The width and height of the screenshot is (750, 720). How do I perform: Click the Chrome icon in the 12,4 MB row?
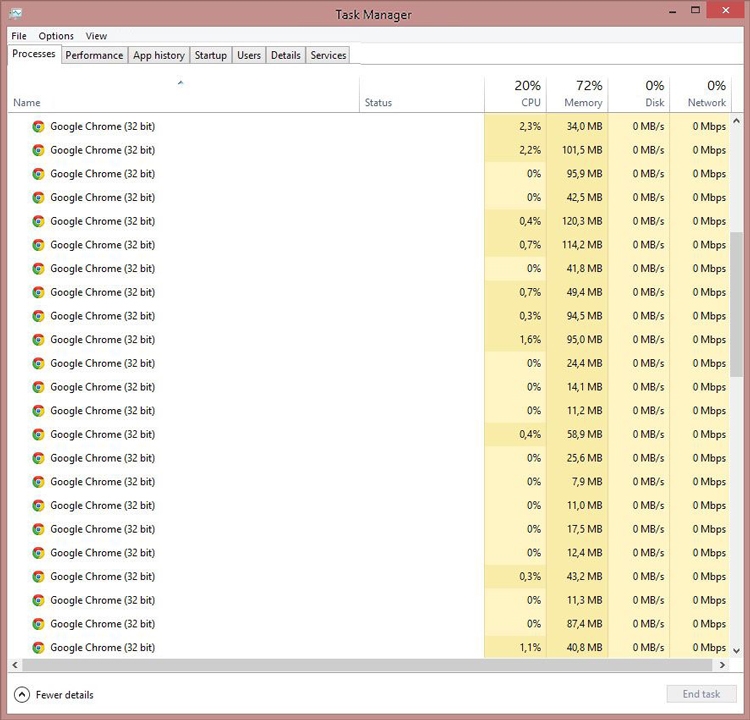pyautogui.click(x=38, y=553)
